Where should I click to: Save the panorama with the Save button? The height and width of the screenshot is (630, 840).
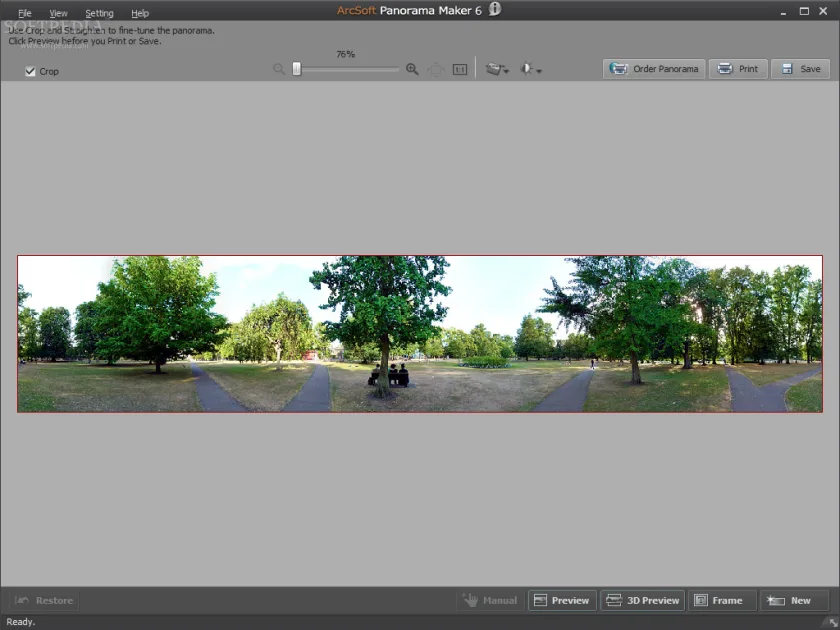tap(800, 69)
